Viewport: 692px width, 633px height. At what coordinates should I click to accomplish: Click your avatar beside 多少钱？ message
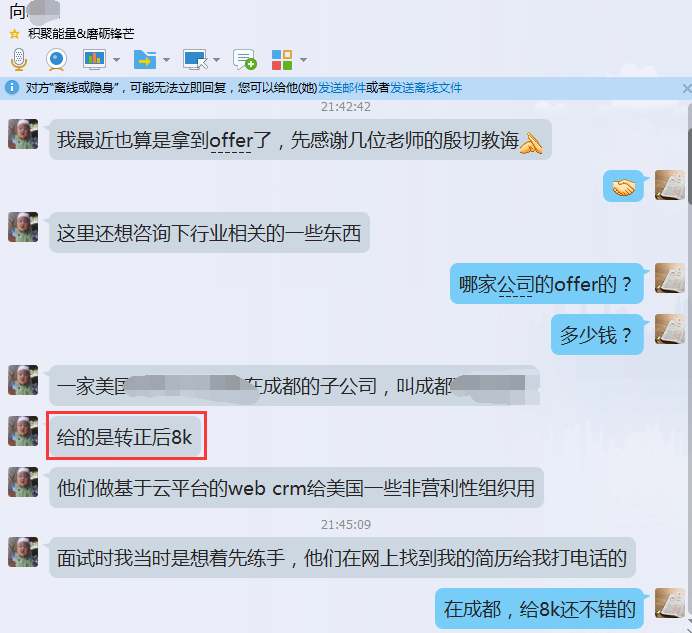tap(670, 329)
